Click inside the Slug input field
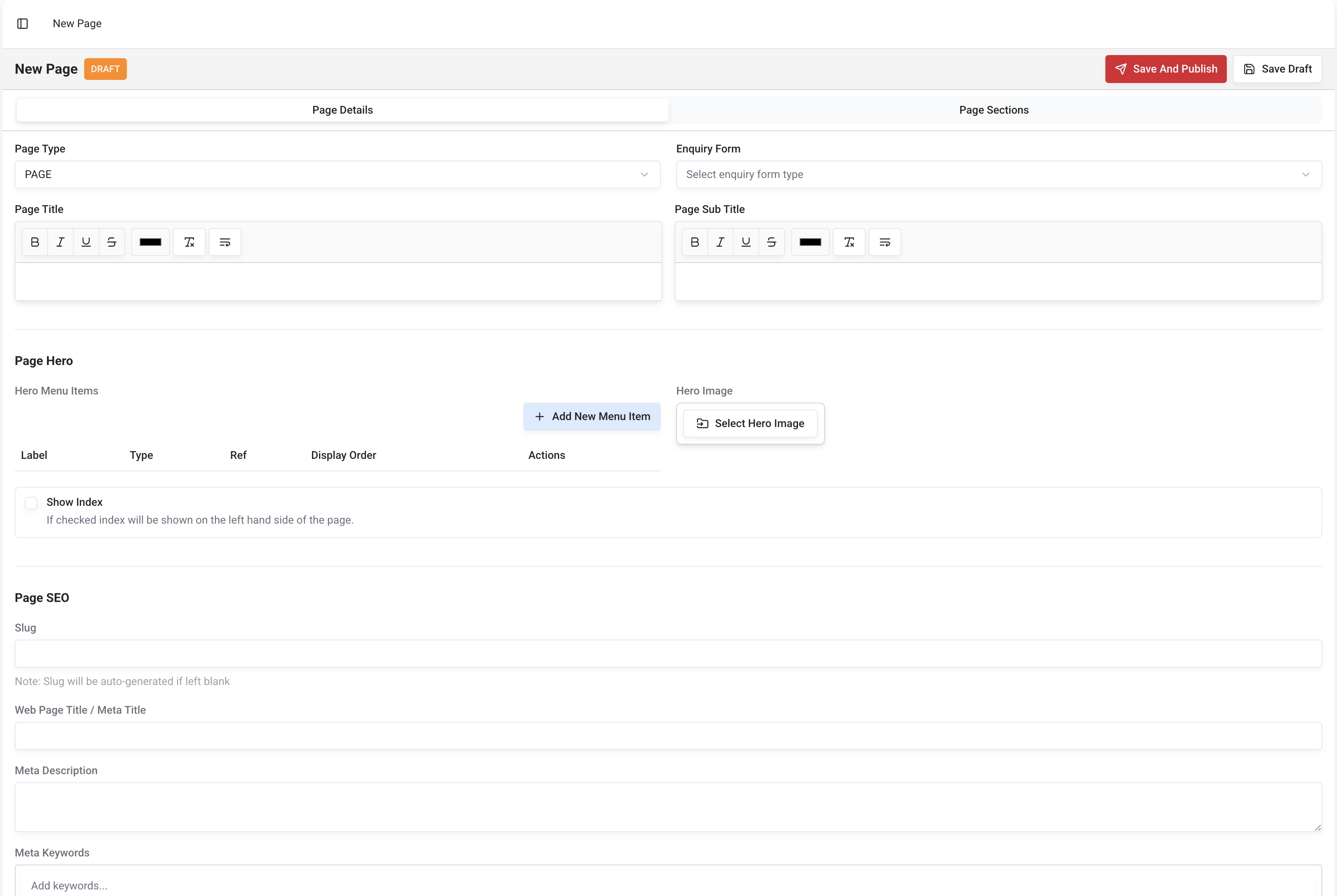The height and width of the screenshot is (896, 1337). [668, 653]
